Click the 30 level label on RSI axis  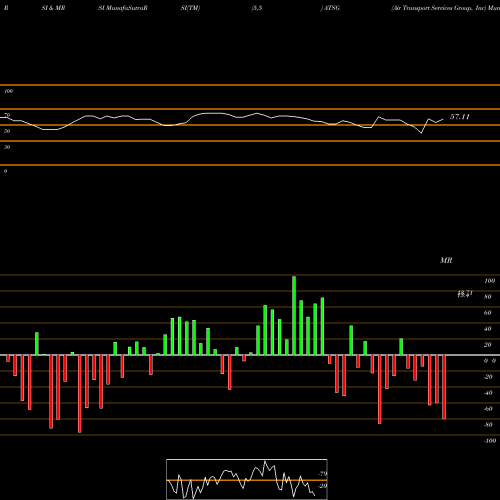[x=7, y=147]
